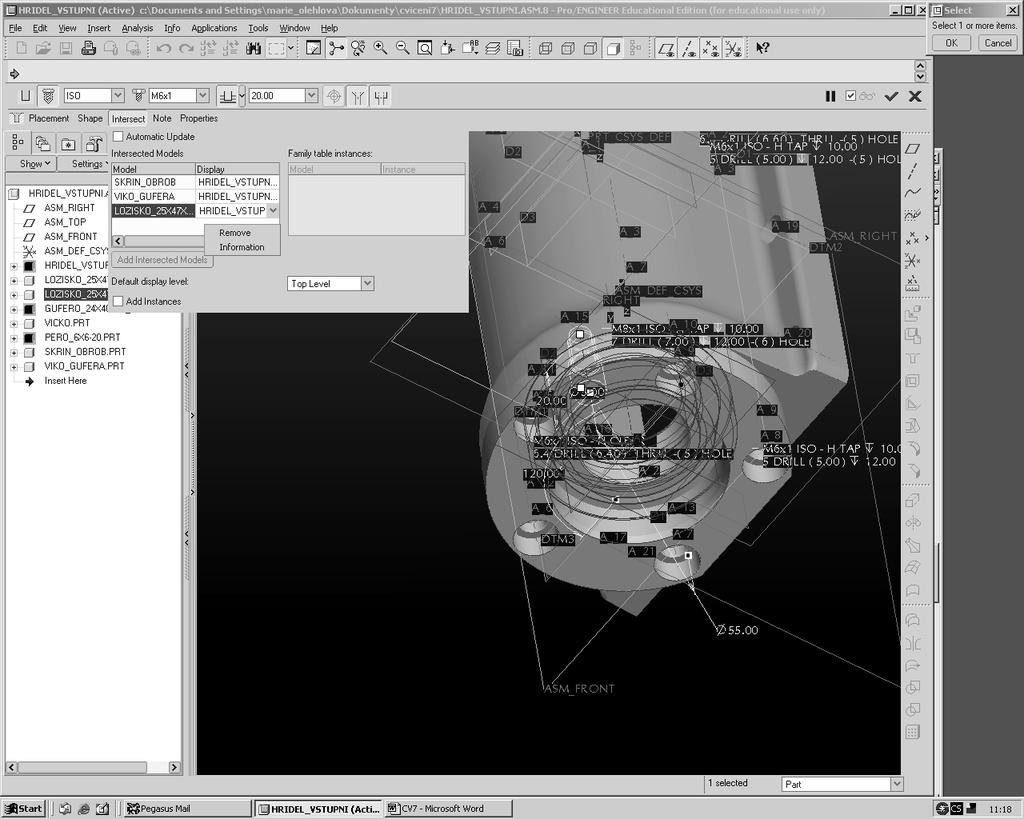
Task: Check the Add Instances checkbox
Action: (x=118, y=301)
